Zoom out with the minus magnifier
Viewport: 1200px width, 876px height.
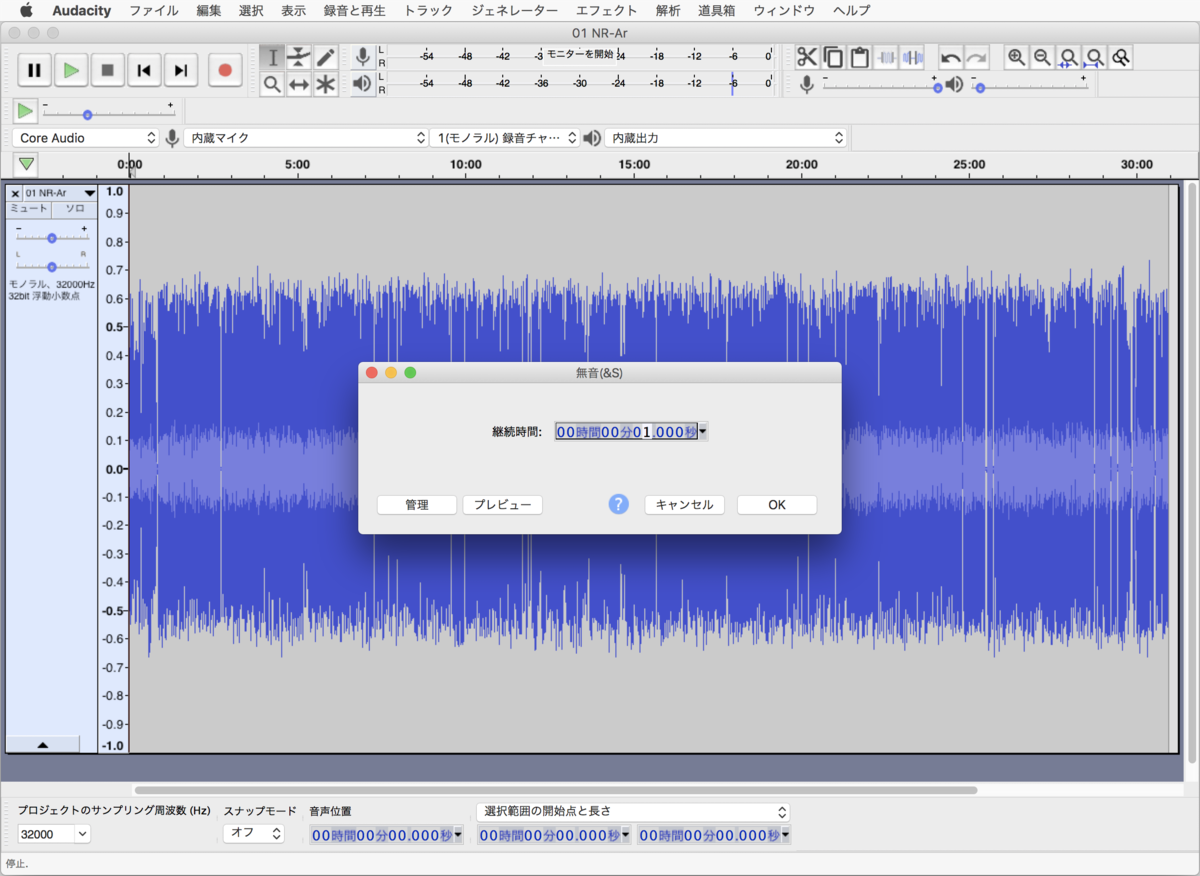point(1043,58)
